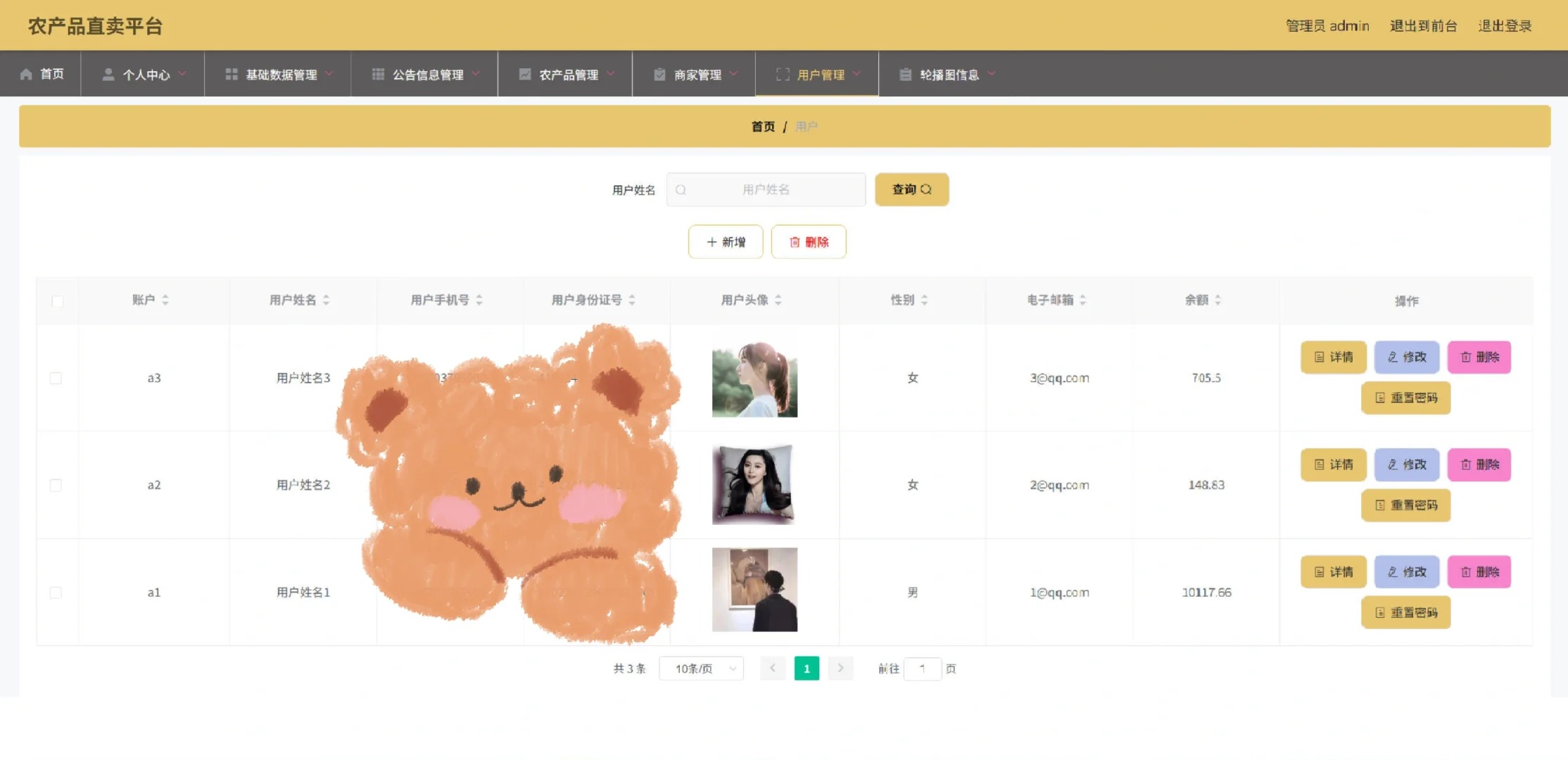Expand the 农产品管理 menu

click(x=568, y=75)
